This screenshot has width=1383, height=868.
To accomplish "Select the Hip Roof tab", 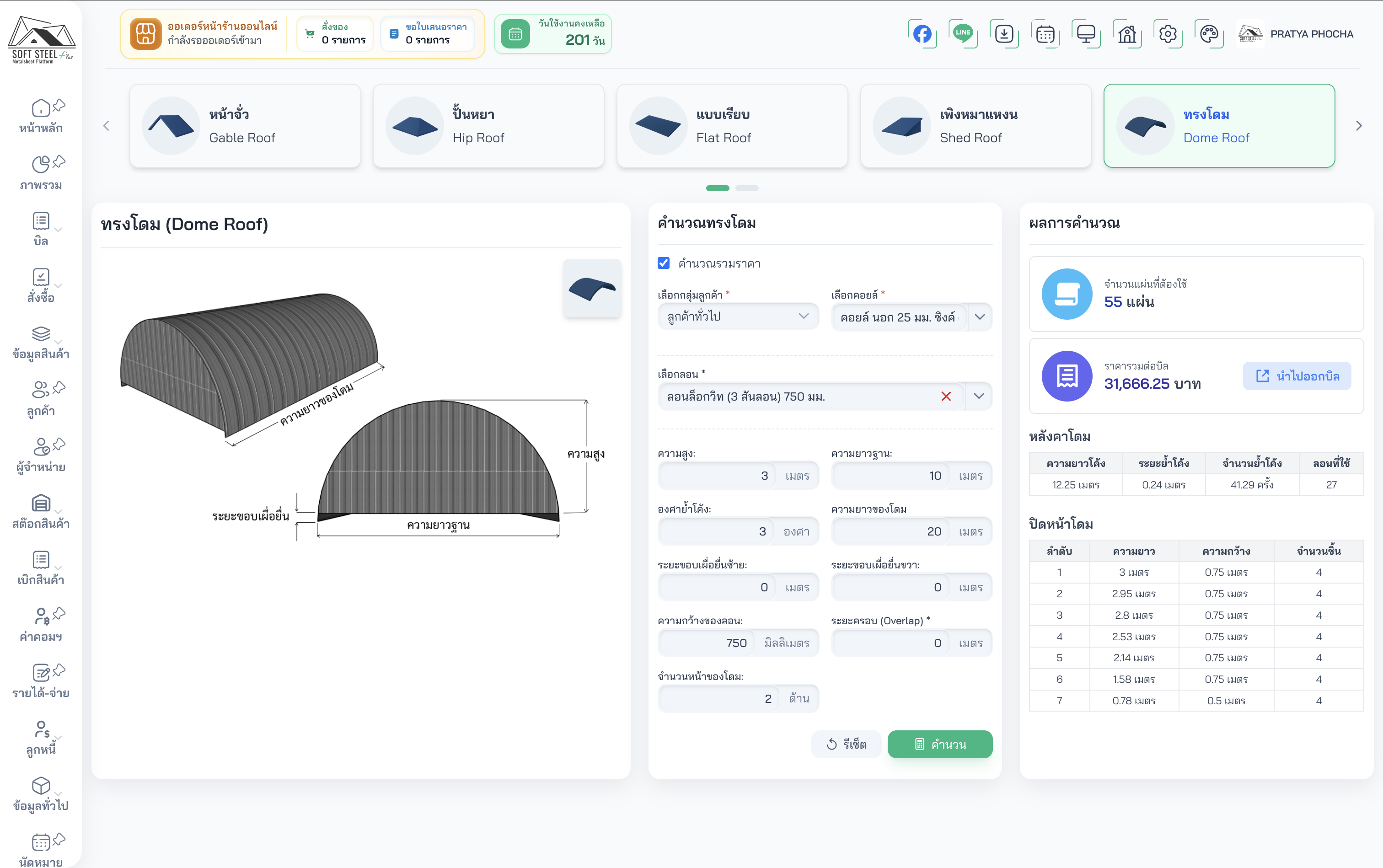I will (x=488, y=126).
